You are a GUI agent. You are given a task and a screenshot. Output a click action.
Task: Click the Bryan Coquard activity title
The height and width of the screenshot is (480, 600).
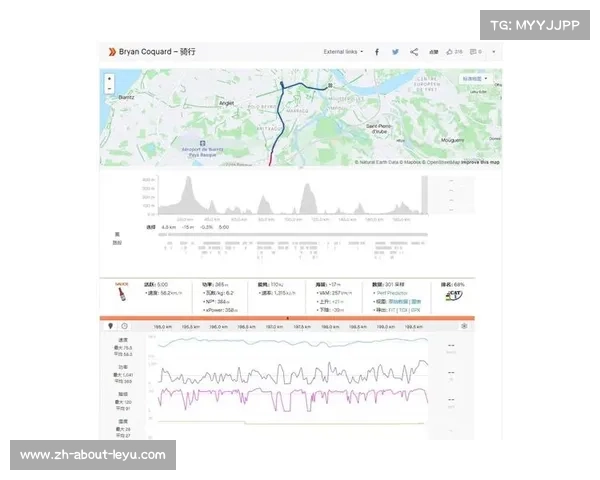157,52
